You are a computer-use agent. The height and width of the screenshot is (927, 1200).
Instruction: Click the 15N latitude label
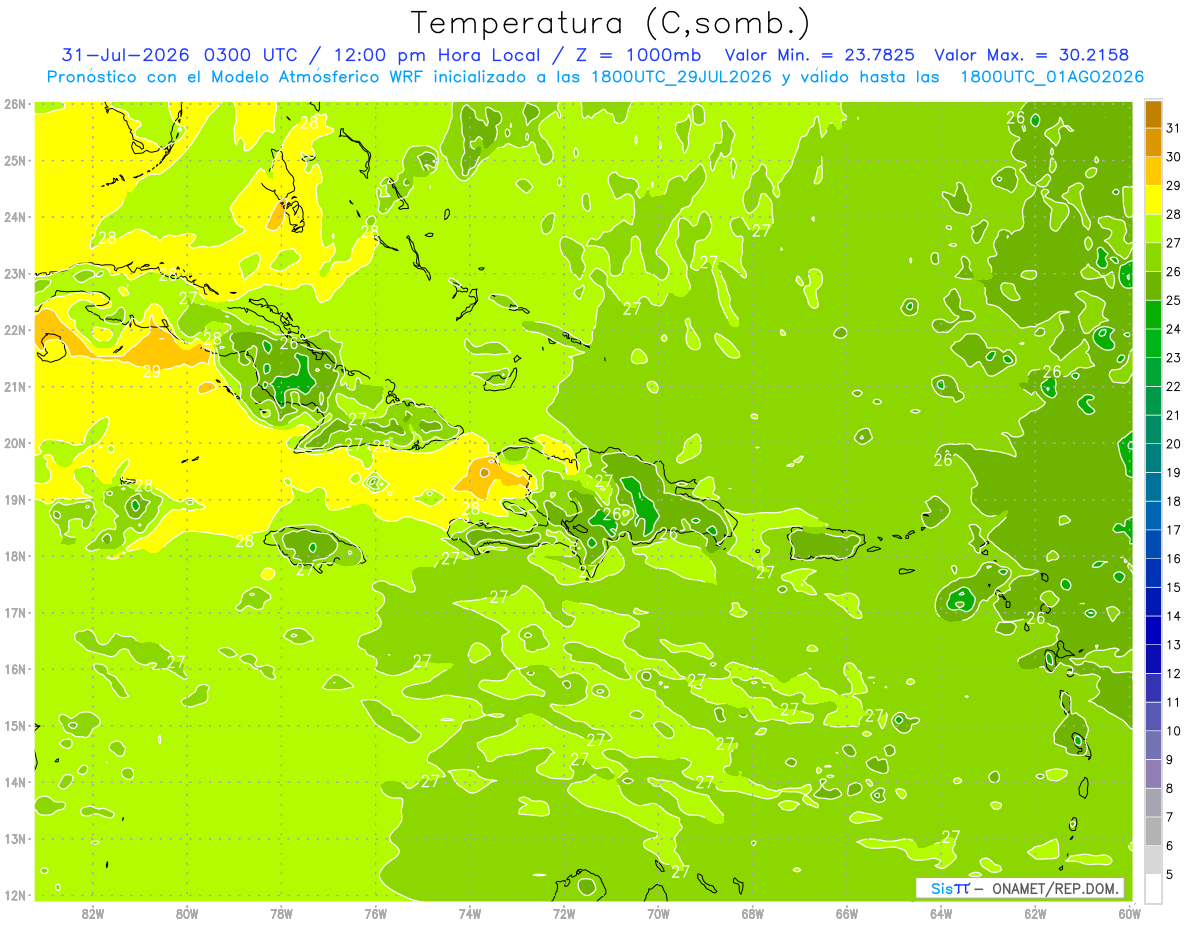(x=15, y=726)
